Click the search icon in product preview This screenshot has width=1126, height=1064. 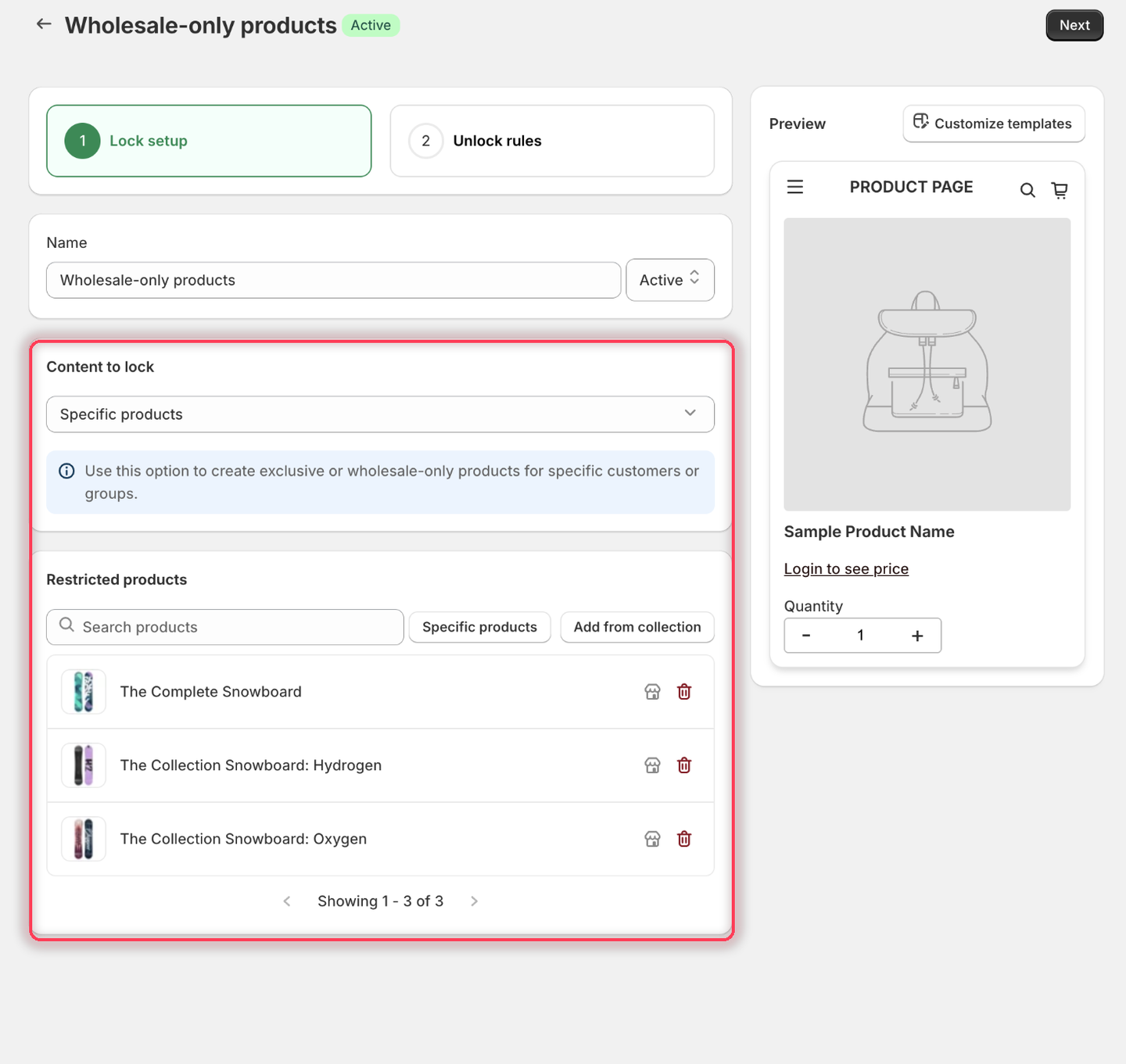(x=1027, y=190)
